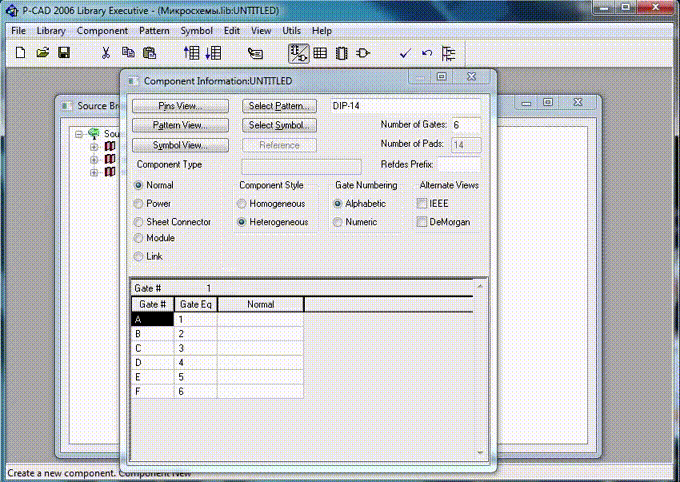680x482 pixels.
Task: Click the Cut scissors icon
Action: (105, 53)
